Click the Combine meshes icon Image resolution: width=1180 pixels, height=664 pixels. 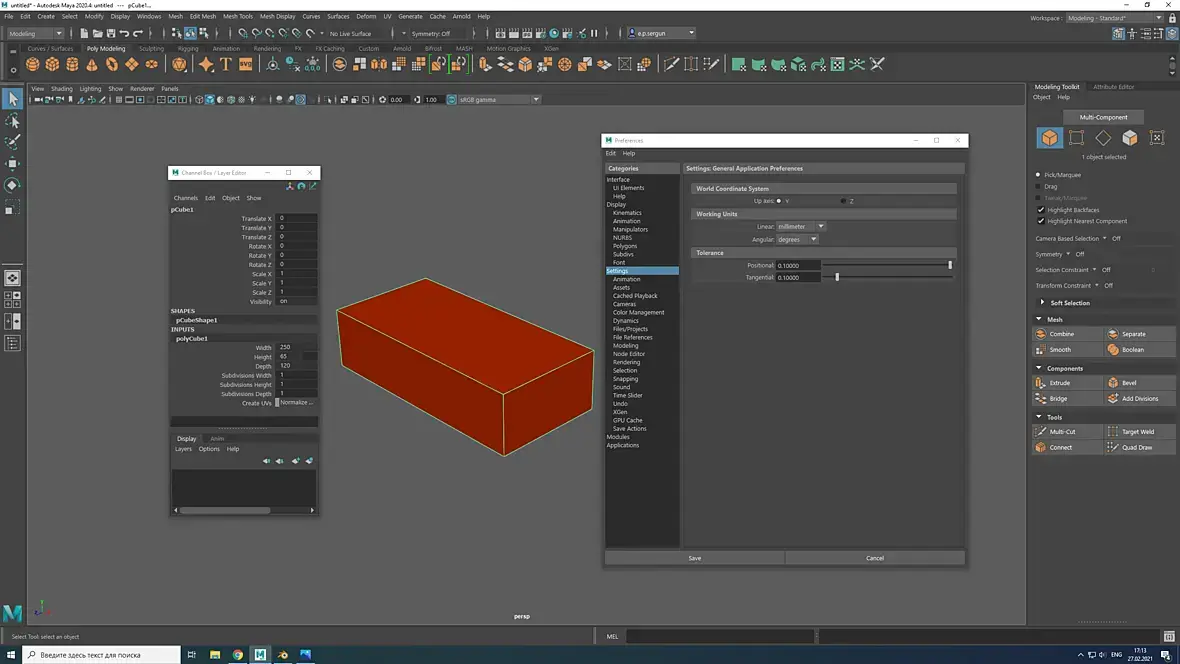coord(1041,334)
